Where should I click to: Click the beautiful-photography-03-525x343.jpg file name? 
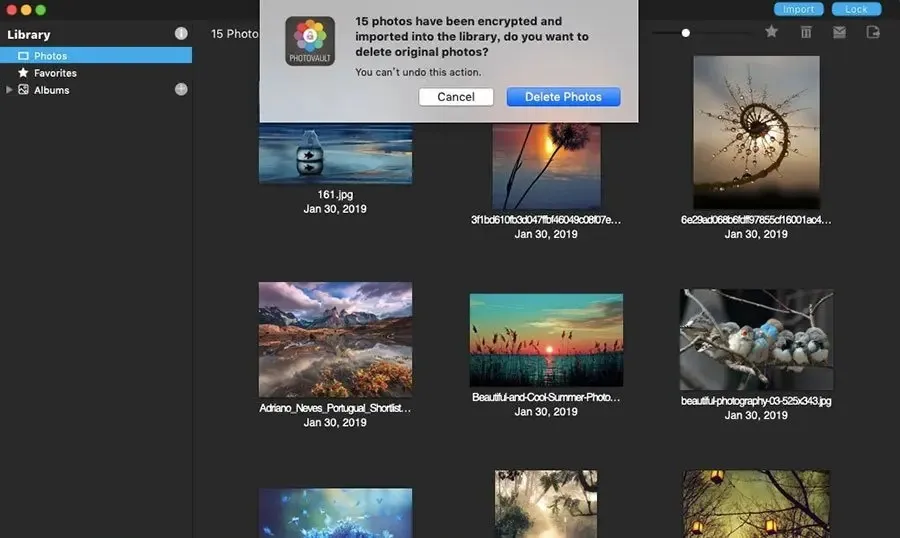click(756, 401)
